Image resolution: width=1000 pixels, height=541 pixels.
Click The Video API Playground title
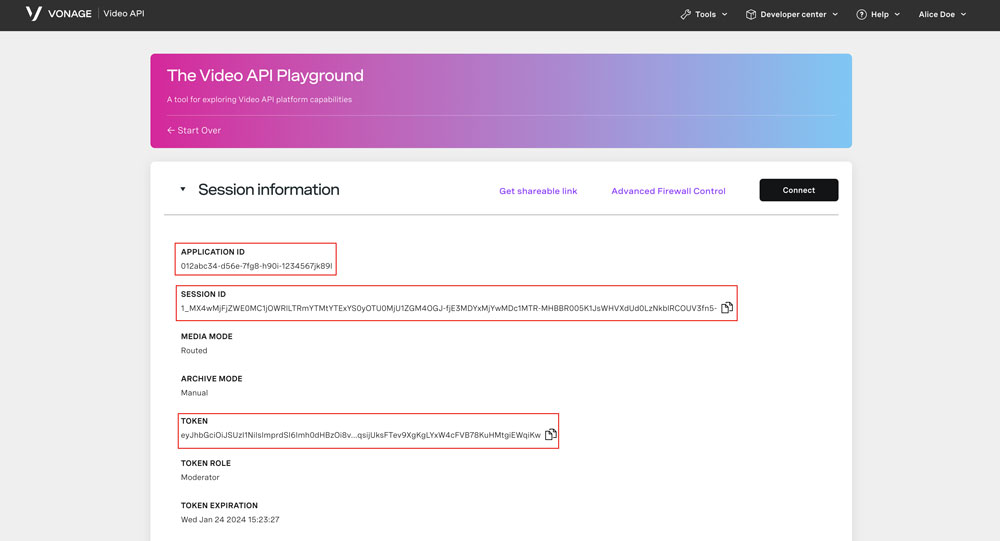pyautogui.click(x=265, y=75)
